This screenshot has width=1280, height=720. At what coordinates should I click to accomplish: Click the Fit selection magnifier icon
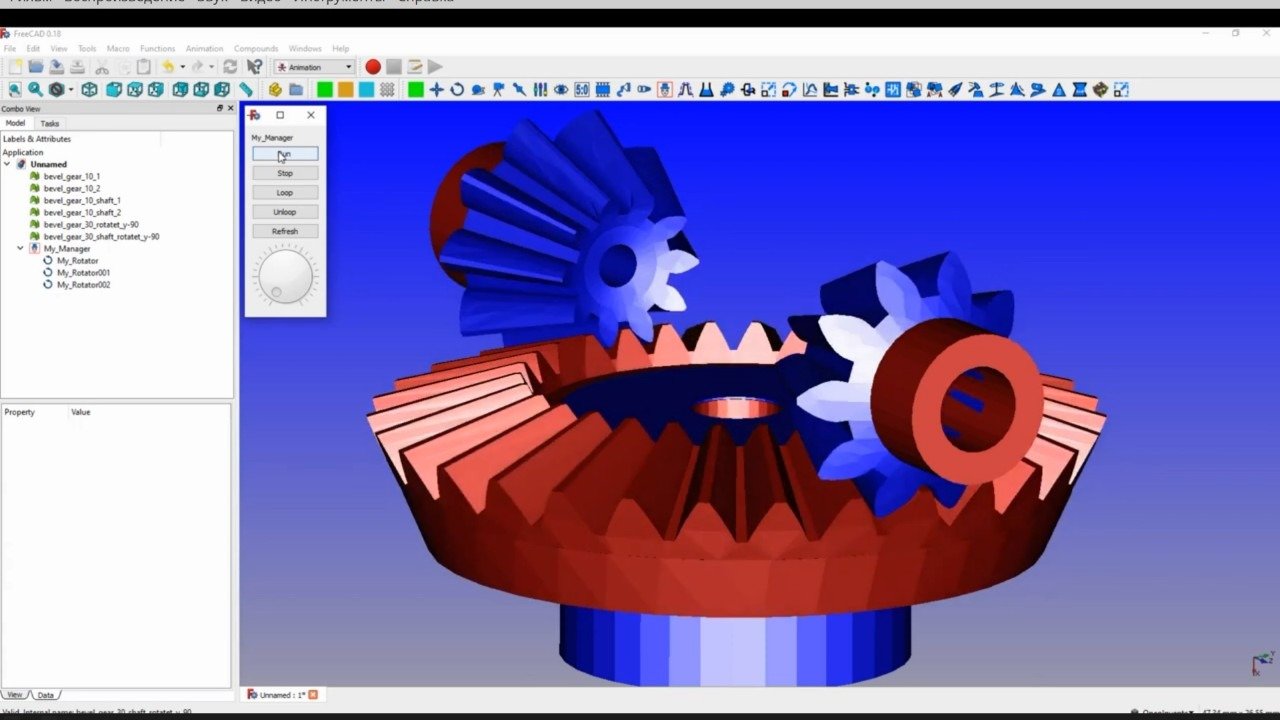click(36, 90)
